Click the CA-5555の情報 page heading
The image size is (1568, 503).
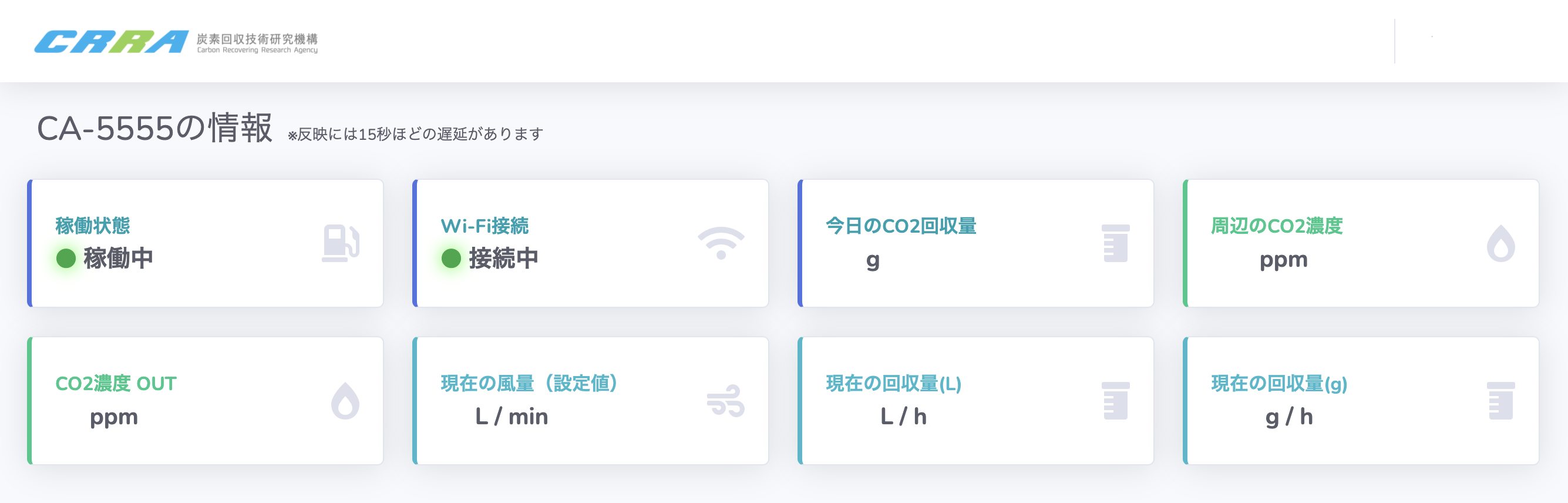point(154,129)
